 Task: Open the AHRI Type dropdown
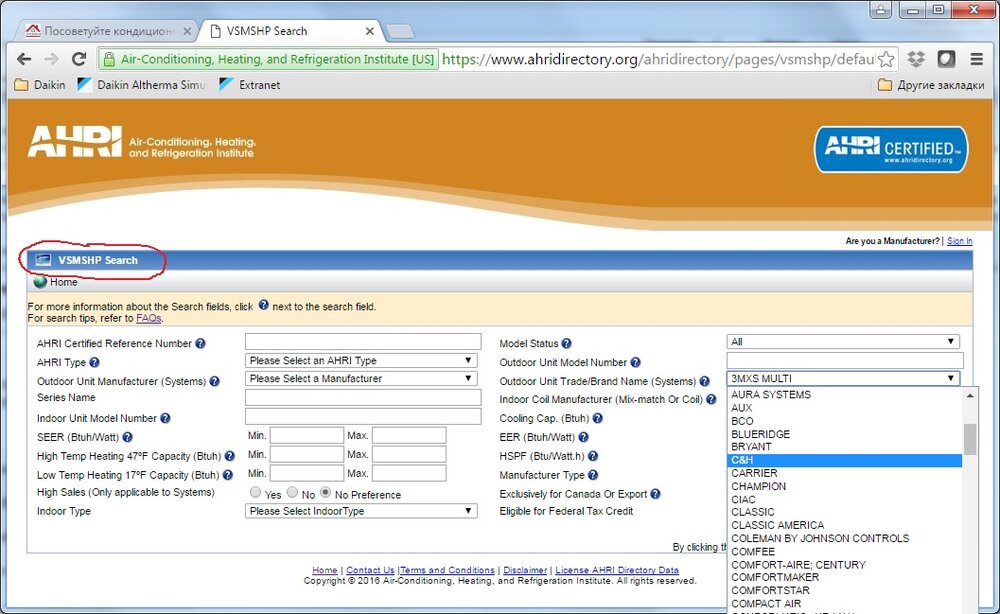(361, 361)
